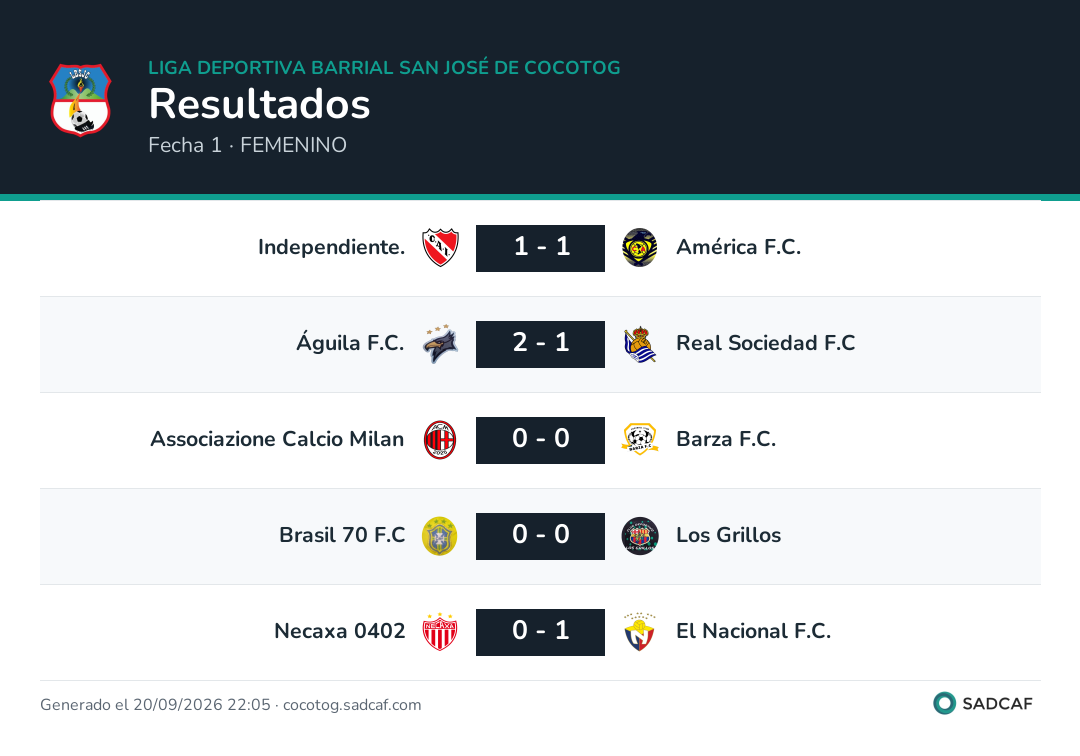Click the Resultados heading
The width and height of the screenshot is (1080, 756).
coord(260,104)
